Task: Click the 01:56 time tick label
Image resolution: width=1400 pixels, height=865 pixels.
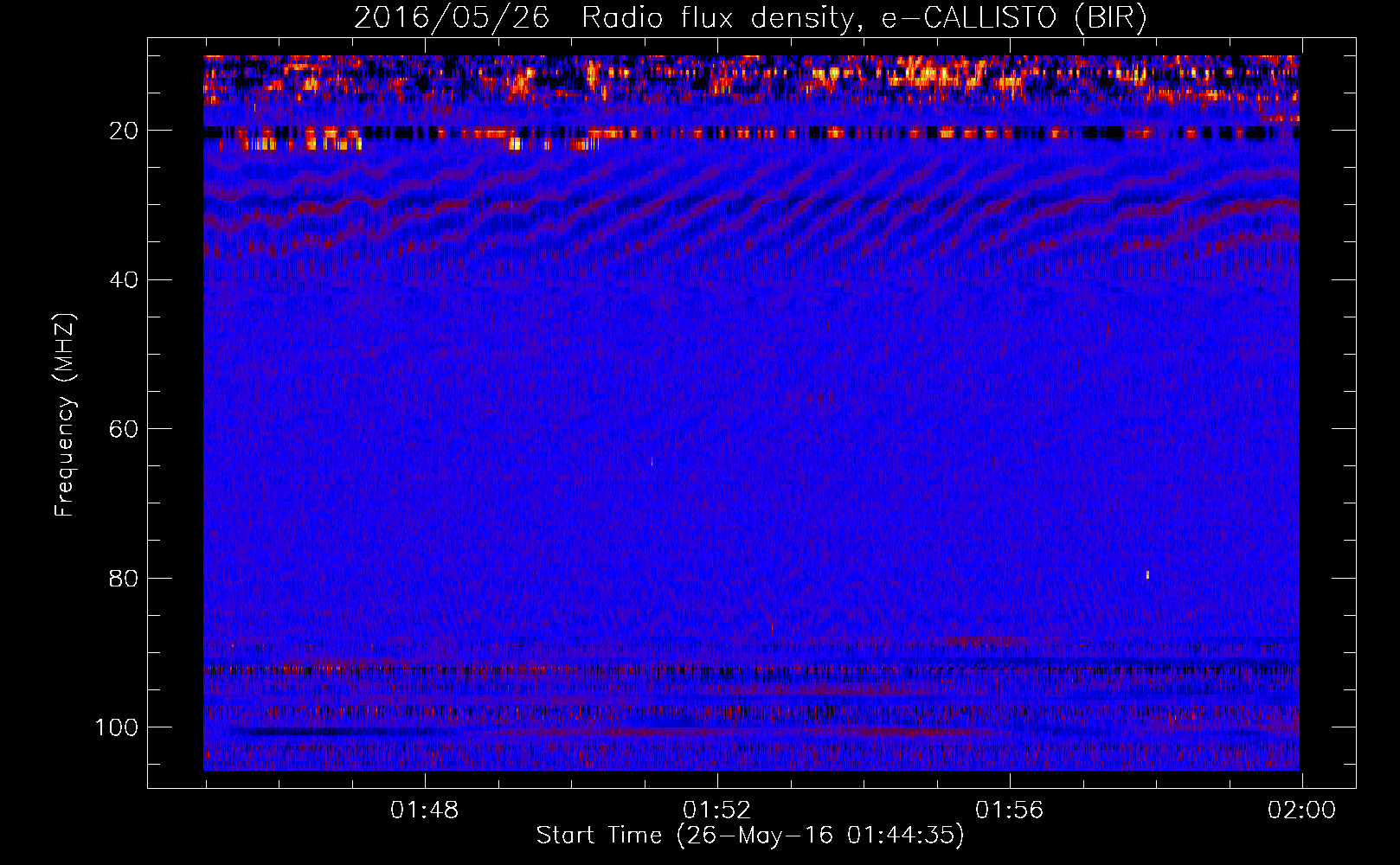Action: 1010,811
